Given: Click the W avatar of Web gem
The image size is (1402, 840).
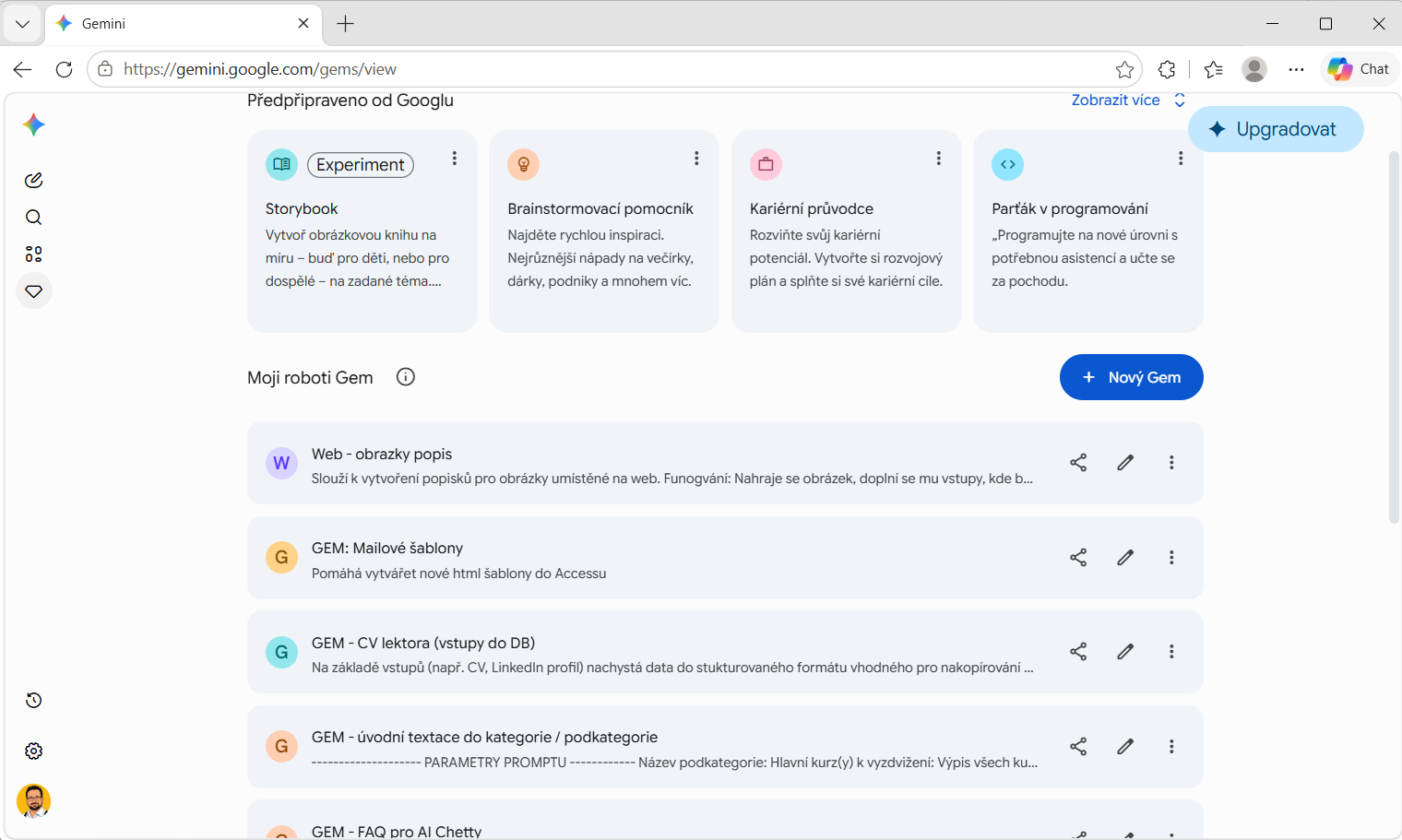Looking at the screenshot, I should point(281,463).
